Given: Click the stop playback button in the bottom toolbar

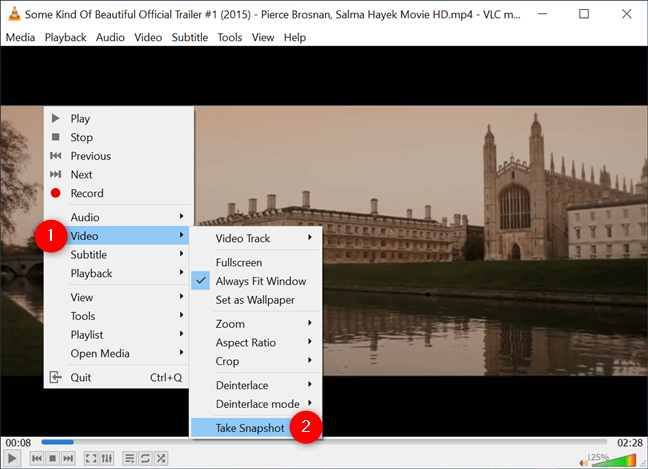Looking at the screenshot, I should tap(52, 458).
